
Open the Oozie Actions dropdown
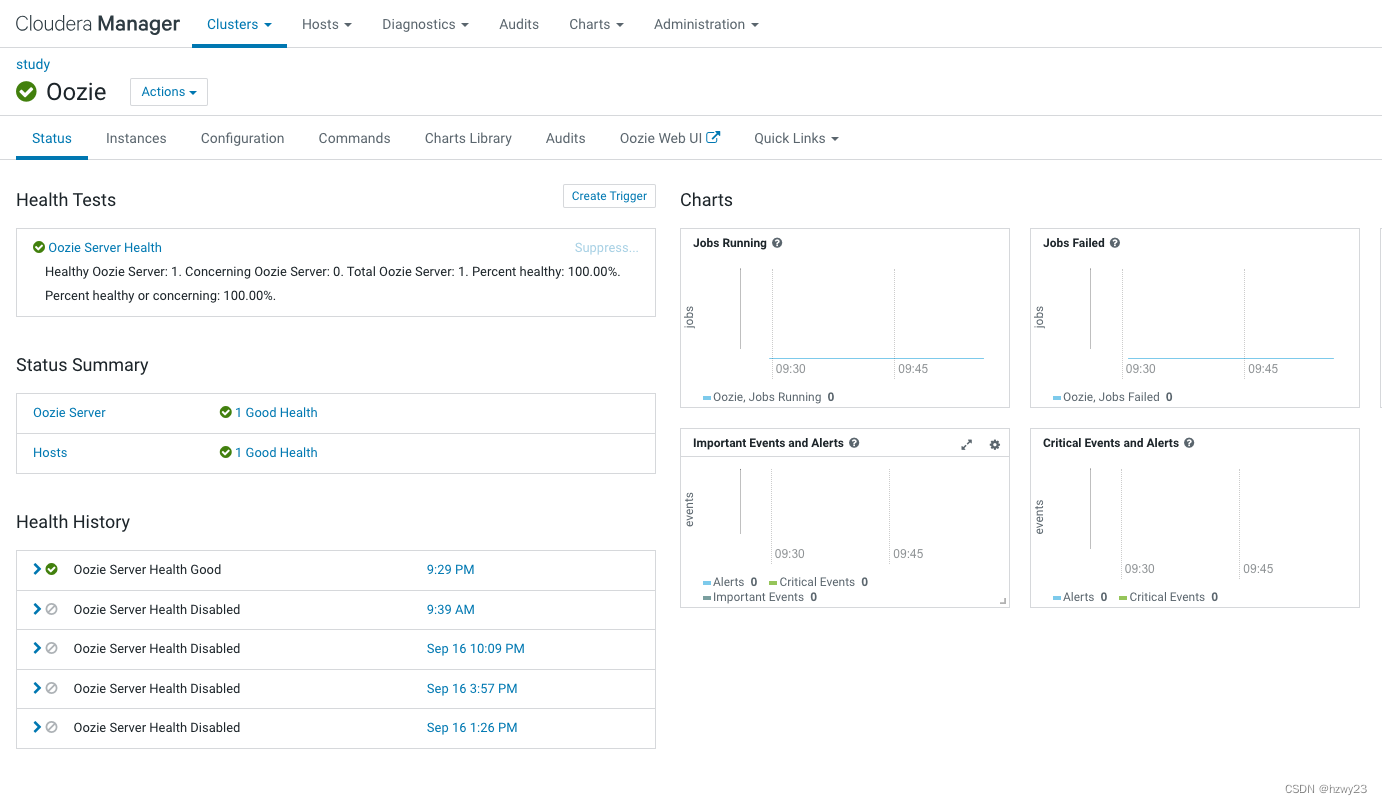(169, 92)
